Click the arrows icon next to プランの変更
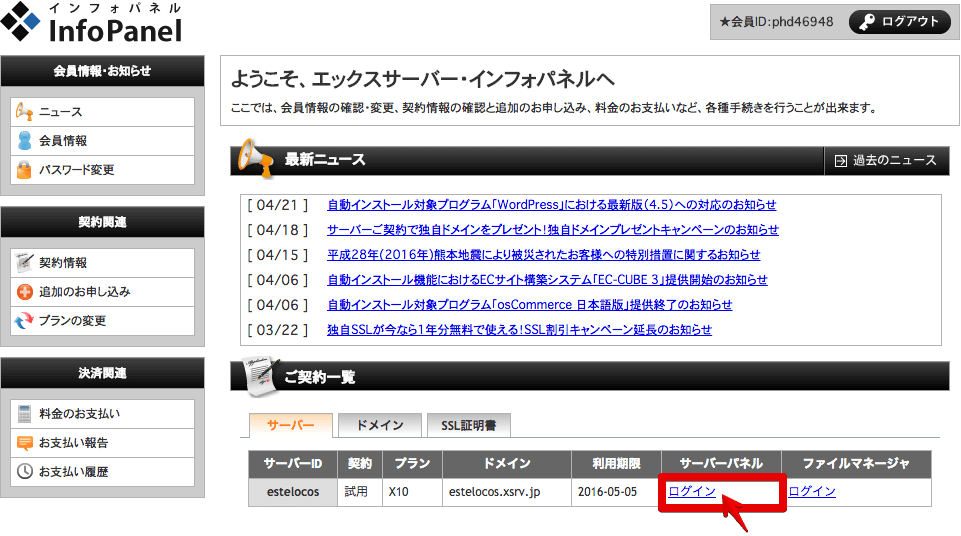 (24, 320)
